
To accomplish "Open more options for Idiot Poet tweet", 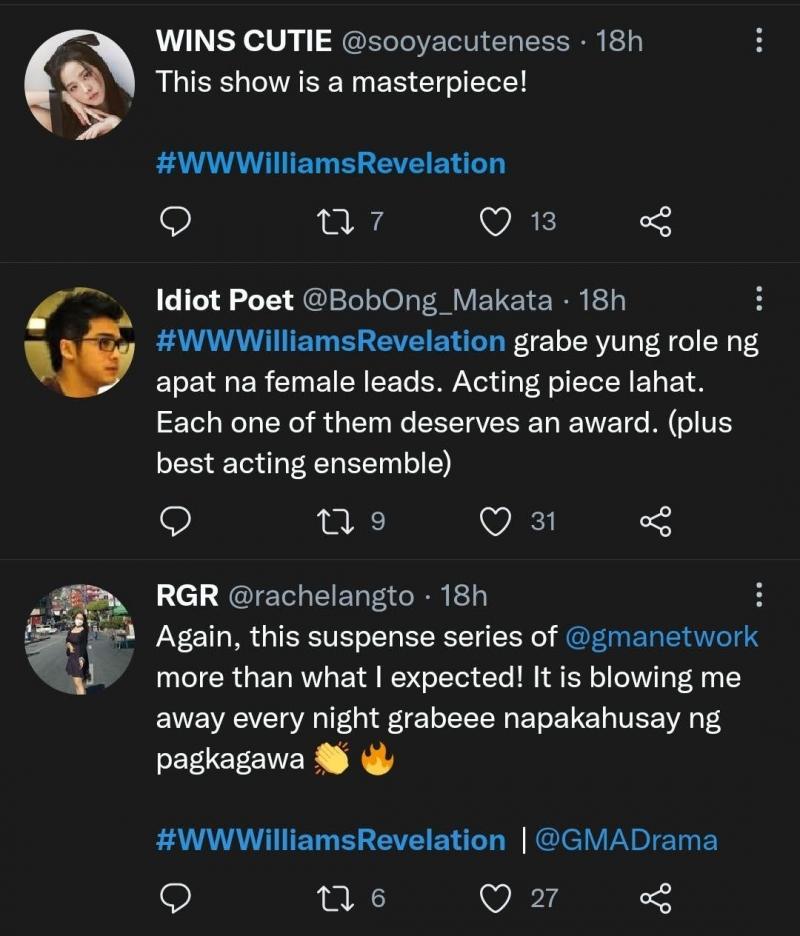I will 758,298.
